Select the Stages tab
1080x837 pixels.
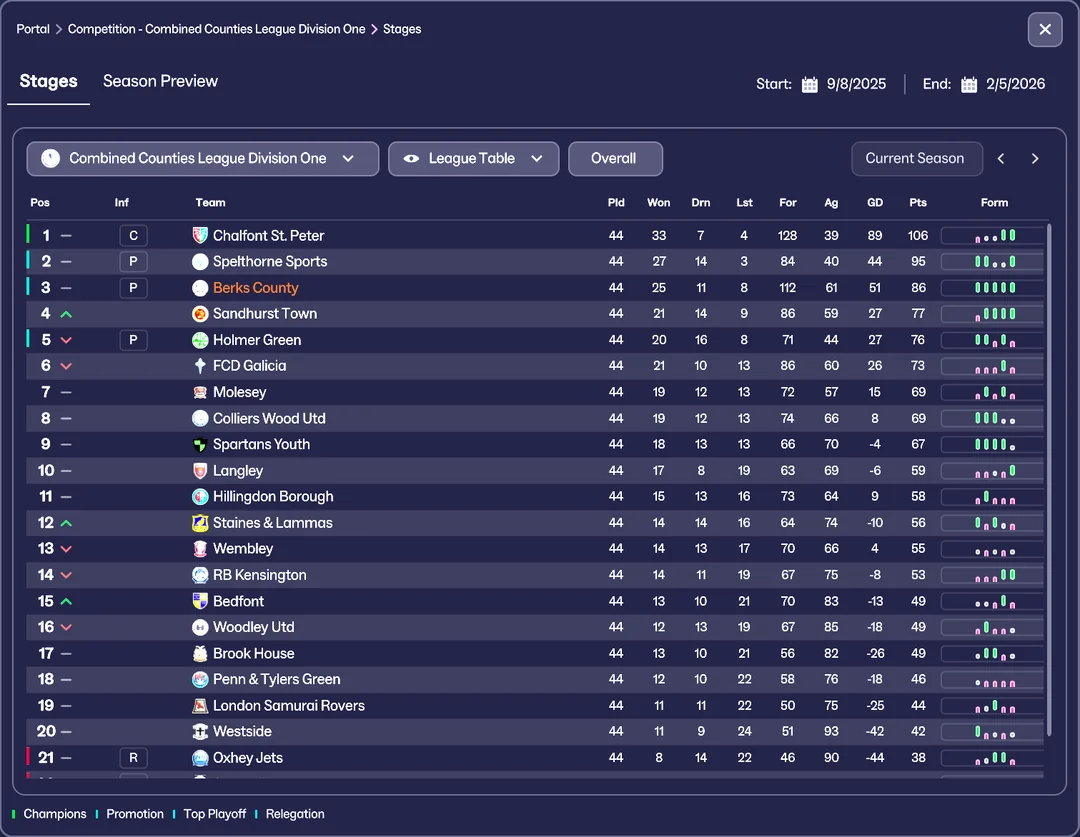(x=48, y=82)
